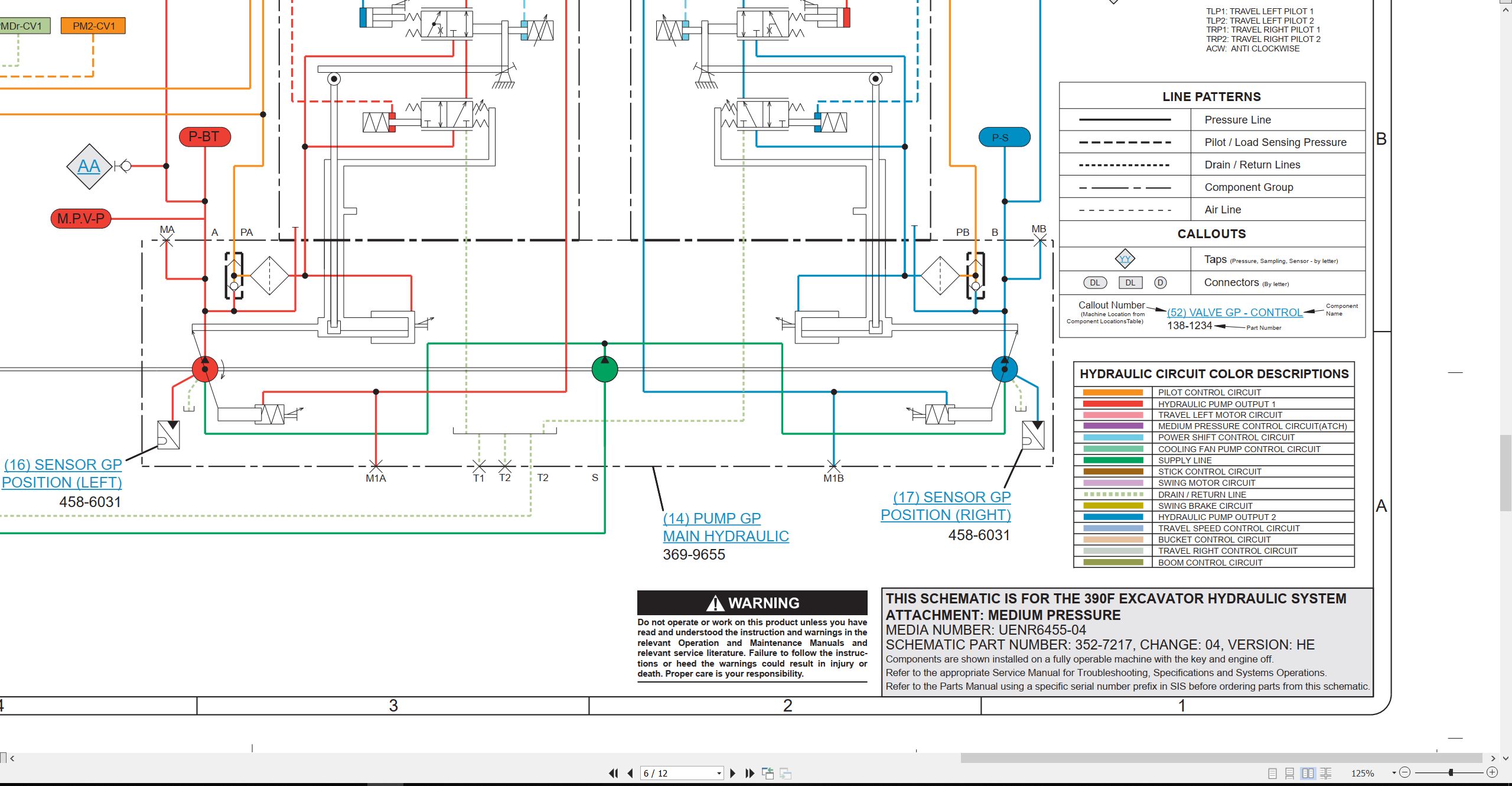The image size is (1512, 786).
Task: Click vertical scrollbar down arrow
Action: (1506, 758)
